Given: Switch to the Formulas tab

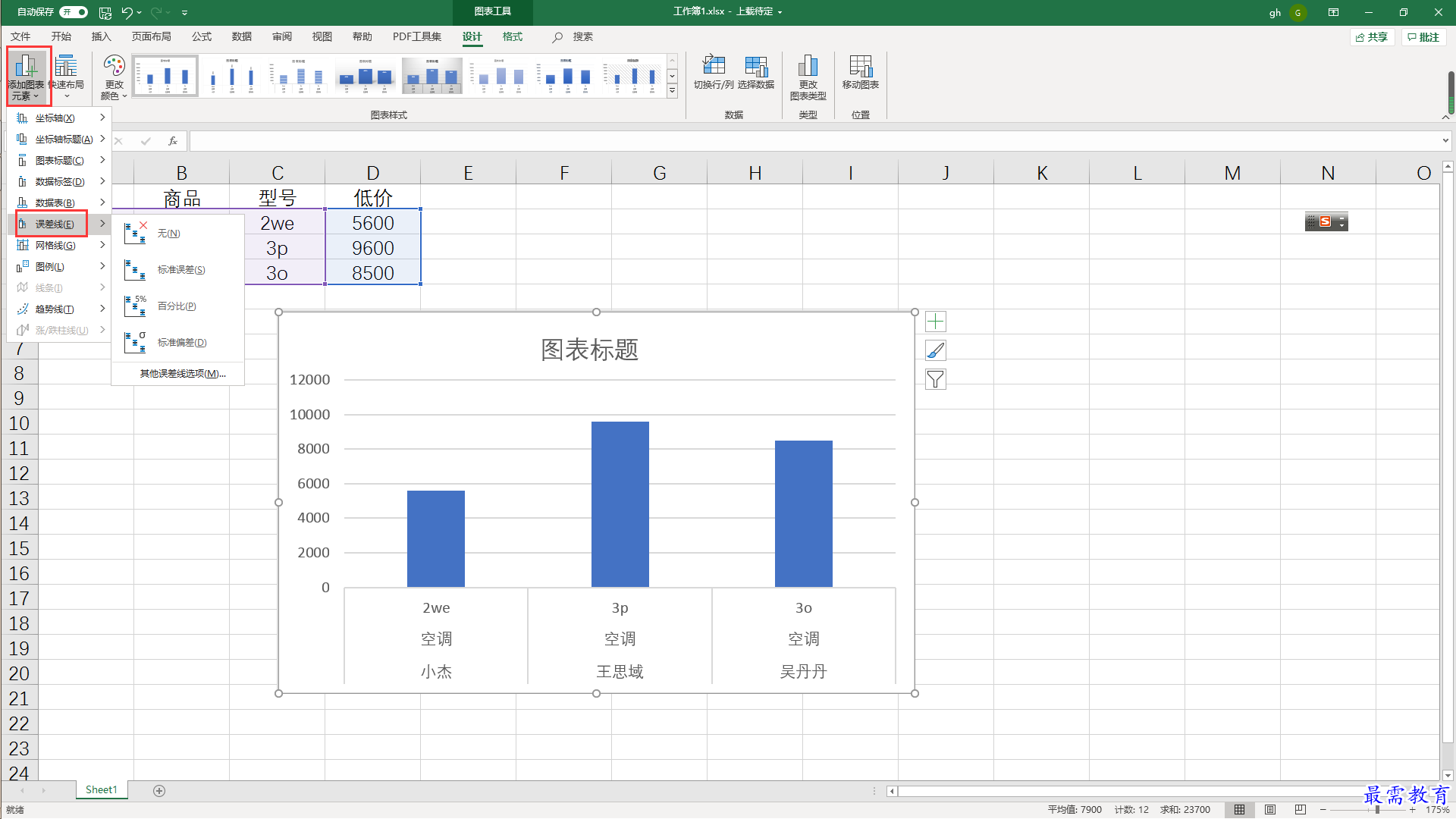Looking at the screenshot, I should [x=201, y=37].
